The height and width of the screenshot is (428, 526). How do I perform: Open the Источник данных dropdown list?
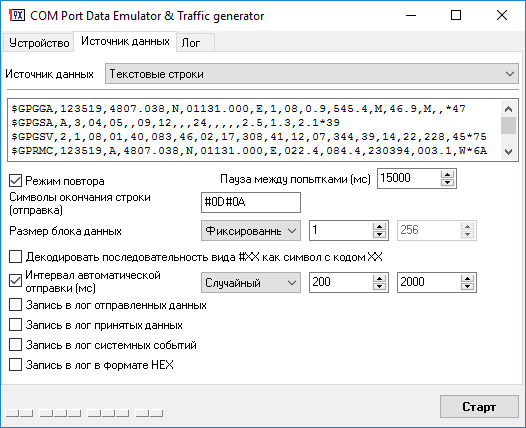(x=312, y=74)
